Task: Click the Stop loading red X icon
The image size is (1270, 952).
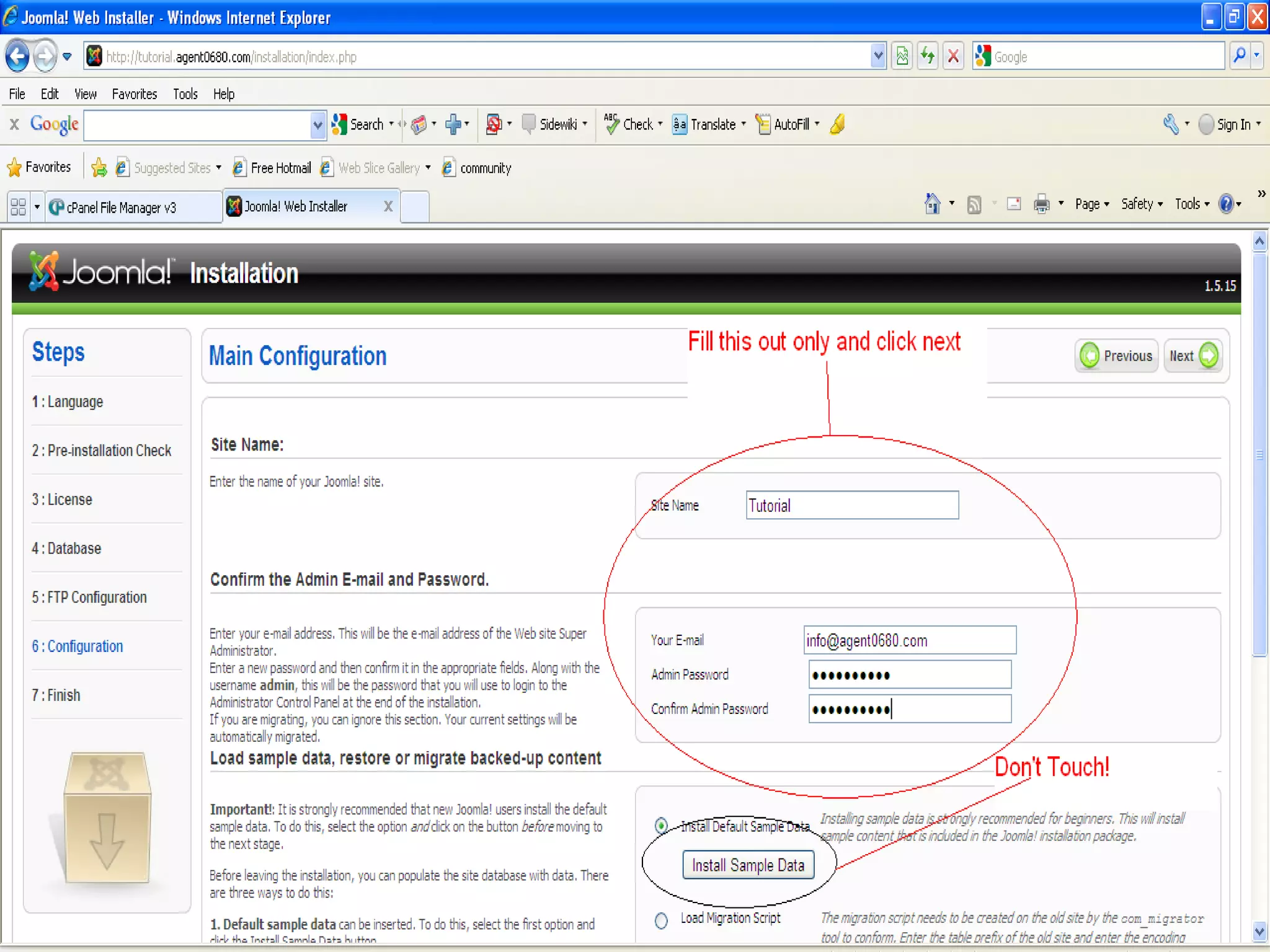Action: (x=953, y=56)
